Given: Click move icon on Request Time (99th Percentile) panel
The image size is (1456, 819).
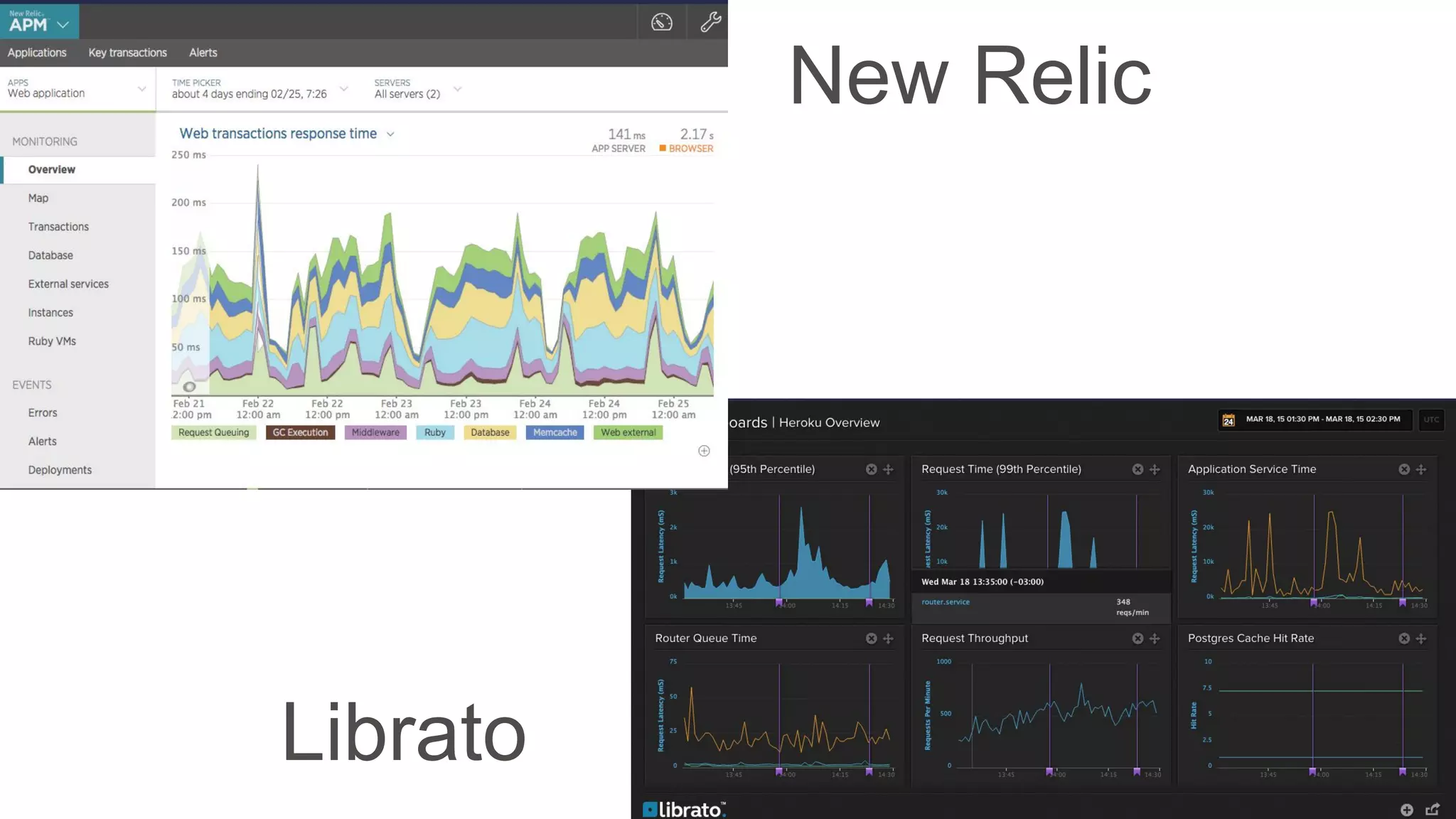Looking at the screenshot, I should tap(1155, 469).
